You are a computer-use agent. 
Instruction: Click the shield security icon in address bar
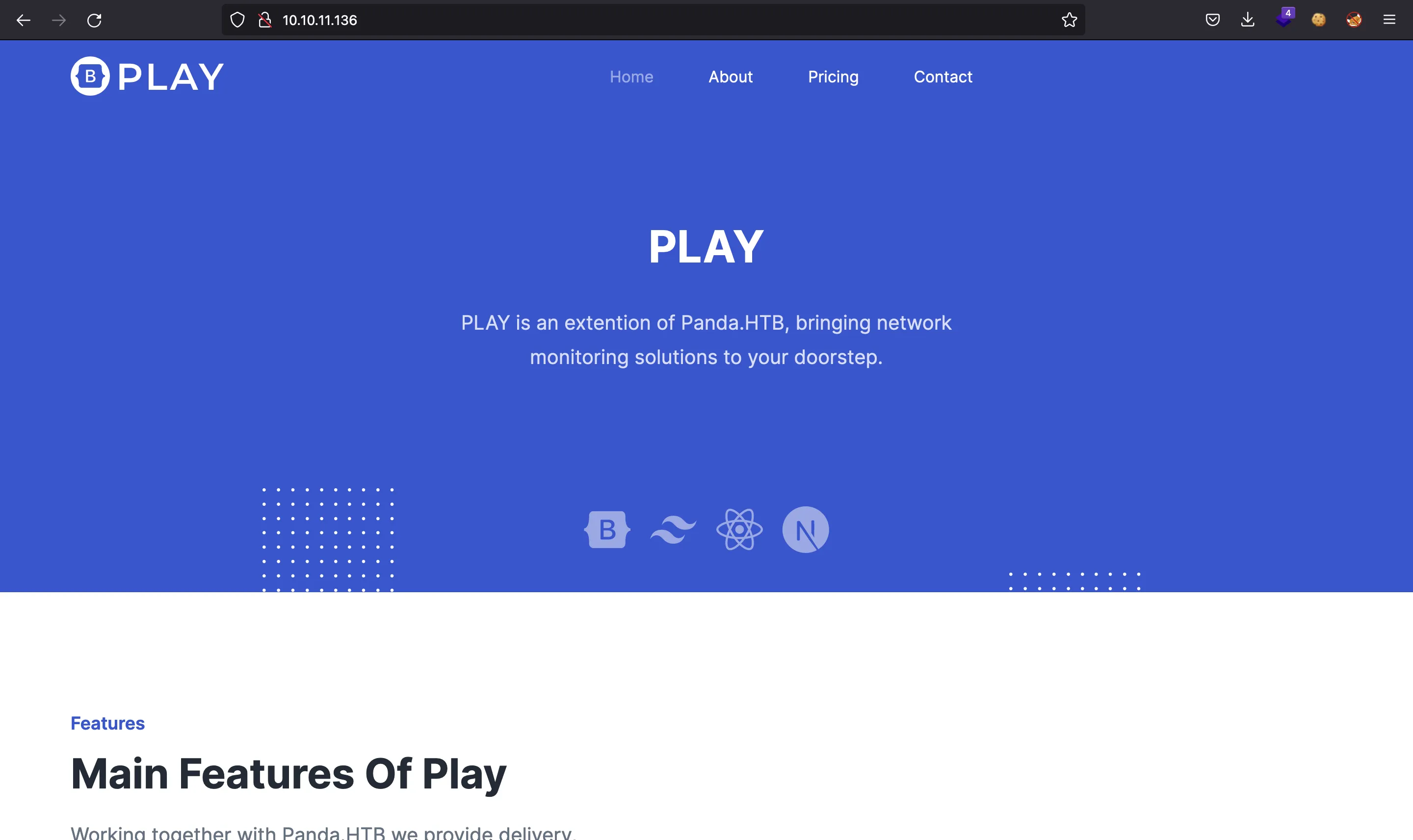(238, 20)
